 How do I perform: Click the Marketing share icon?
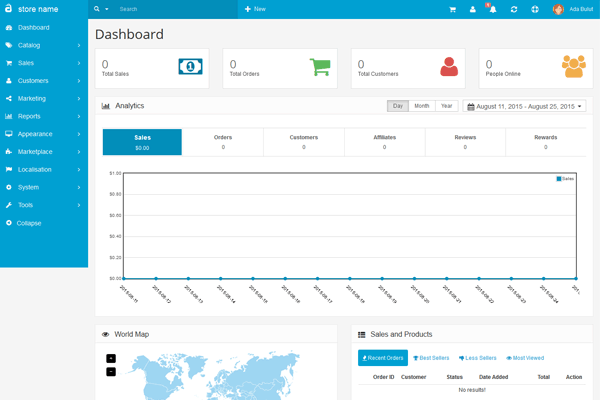click(x=9, y=98)
